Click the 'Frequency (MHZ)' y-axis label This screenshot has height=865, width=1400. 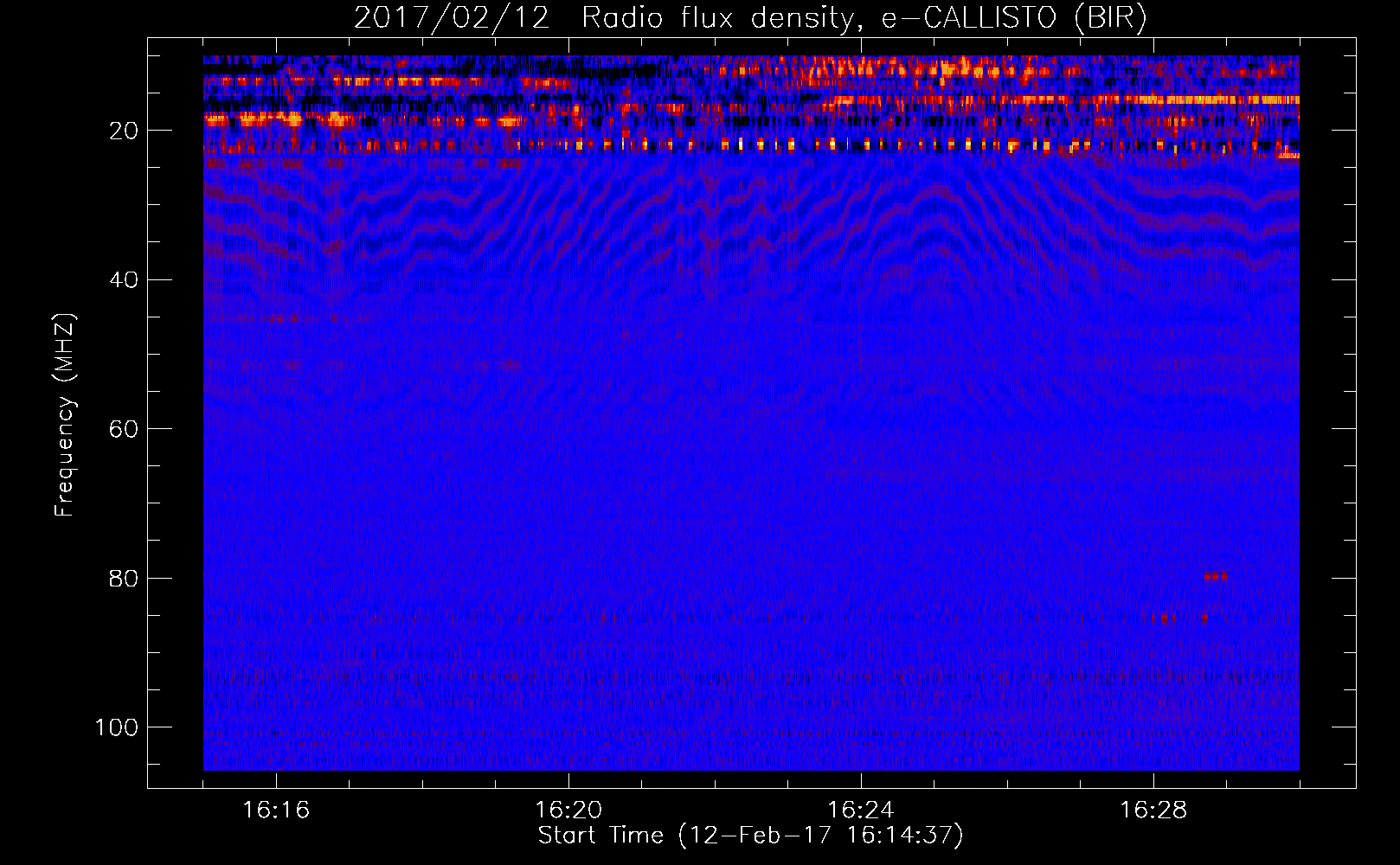65,414
